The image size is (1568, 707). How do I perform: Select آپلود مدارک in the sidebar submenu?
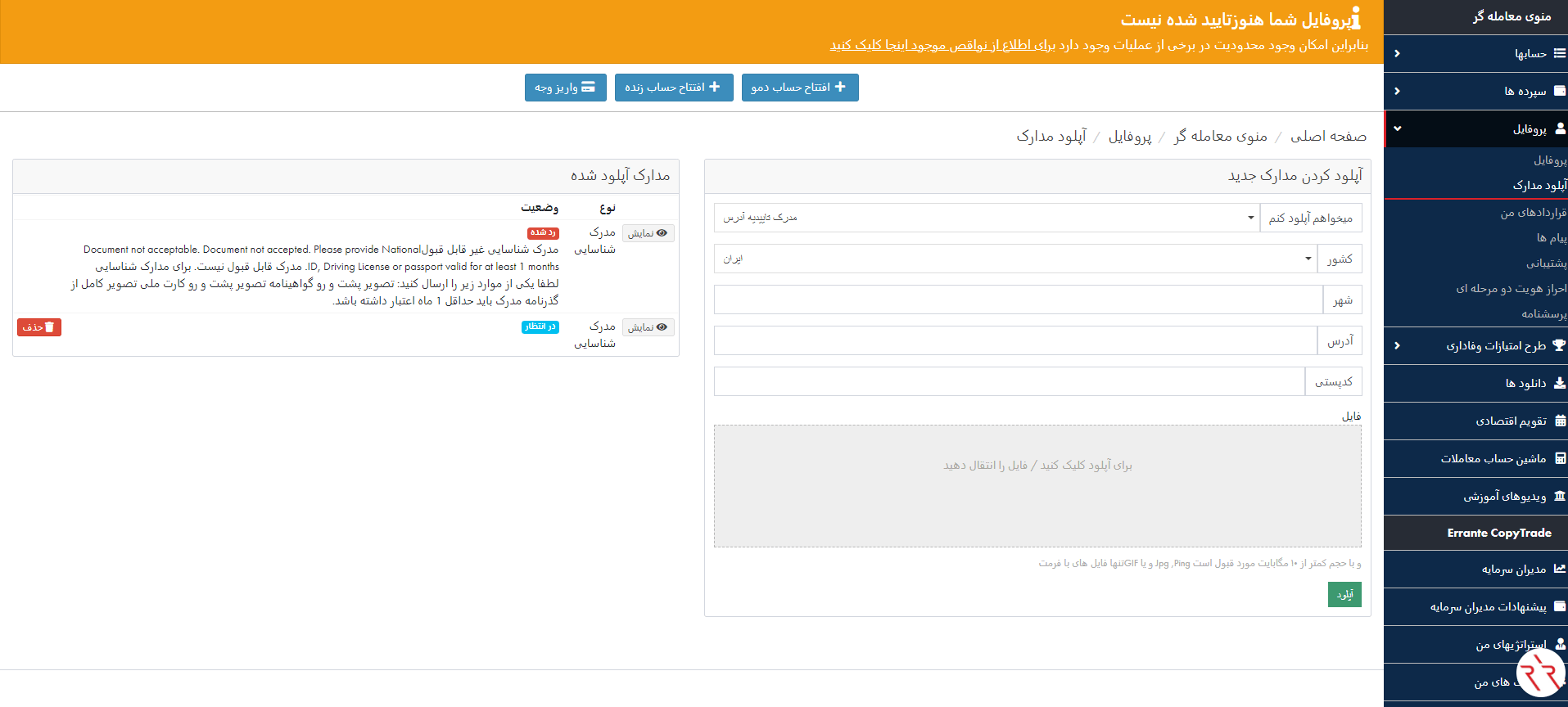click(1539, 186)
